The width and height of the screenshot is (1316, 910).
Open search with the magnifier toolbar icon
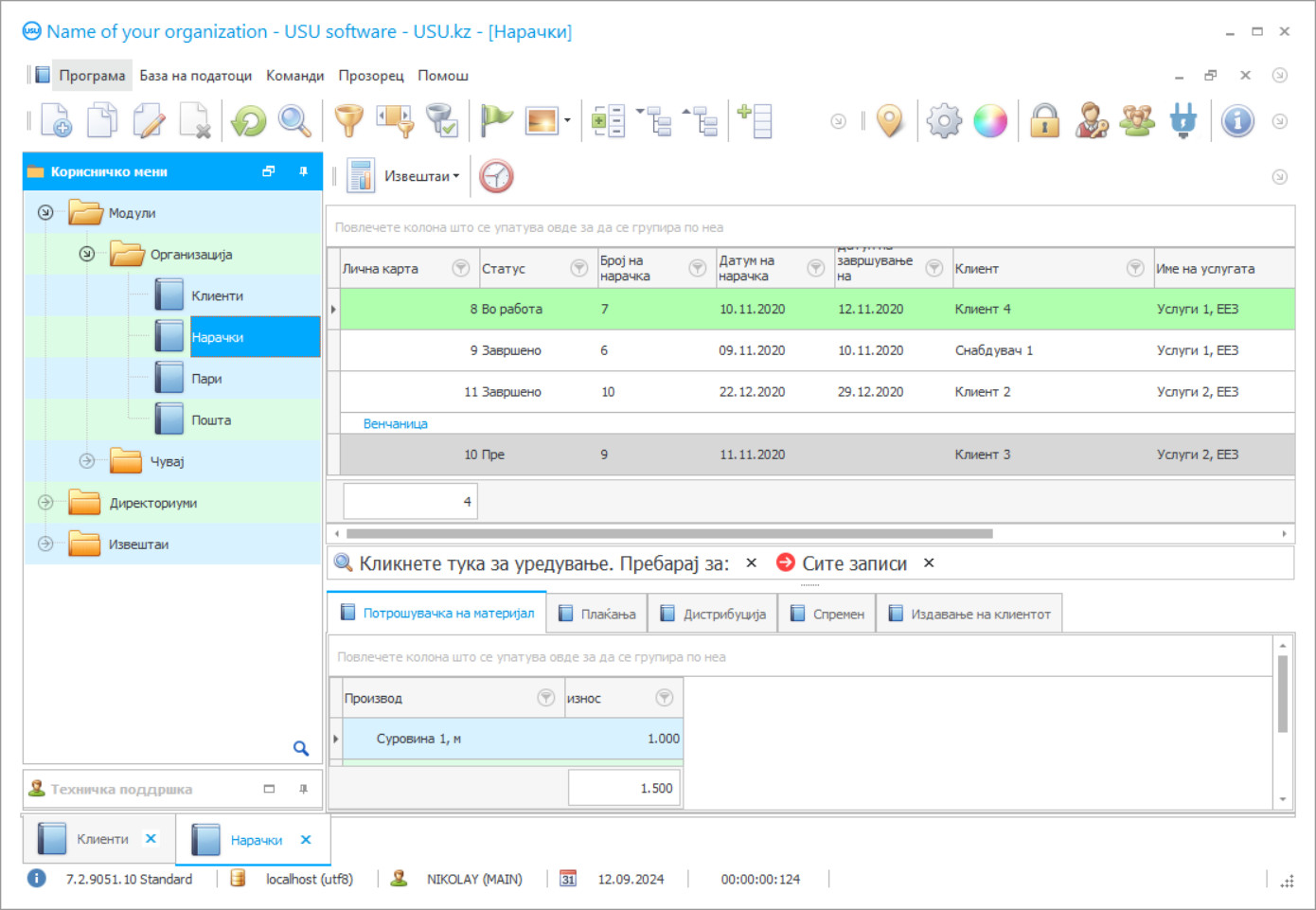point(294,120)
